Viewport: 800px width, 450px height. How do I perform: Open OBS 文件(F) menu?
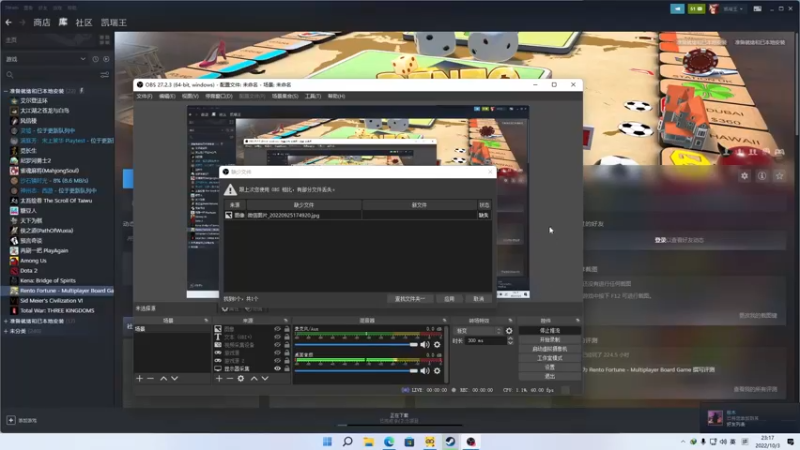(144, 96)
